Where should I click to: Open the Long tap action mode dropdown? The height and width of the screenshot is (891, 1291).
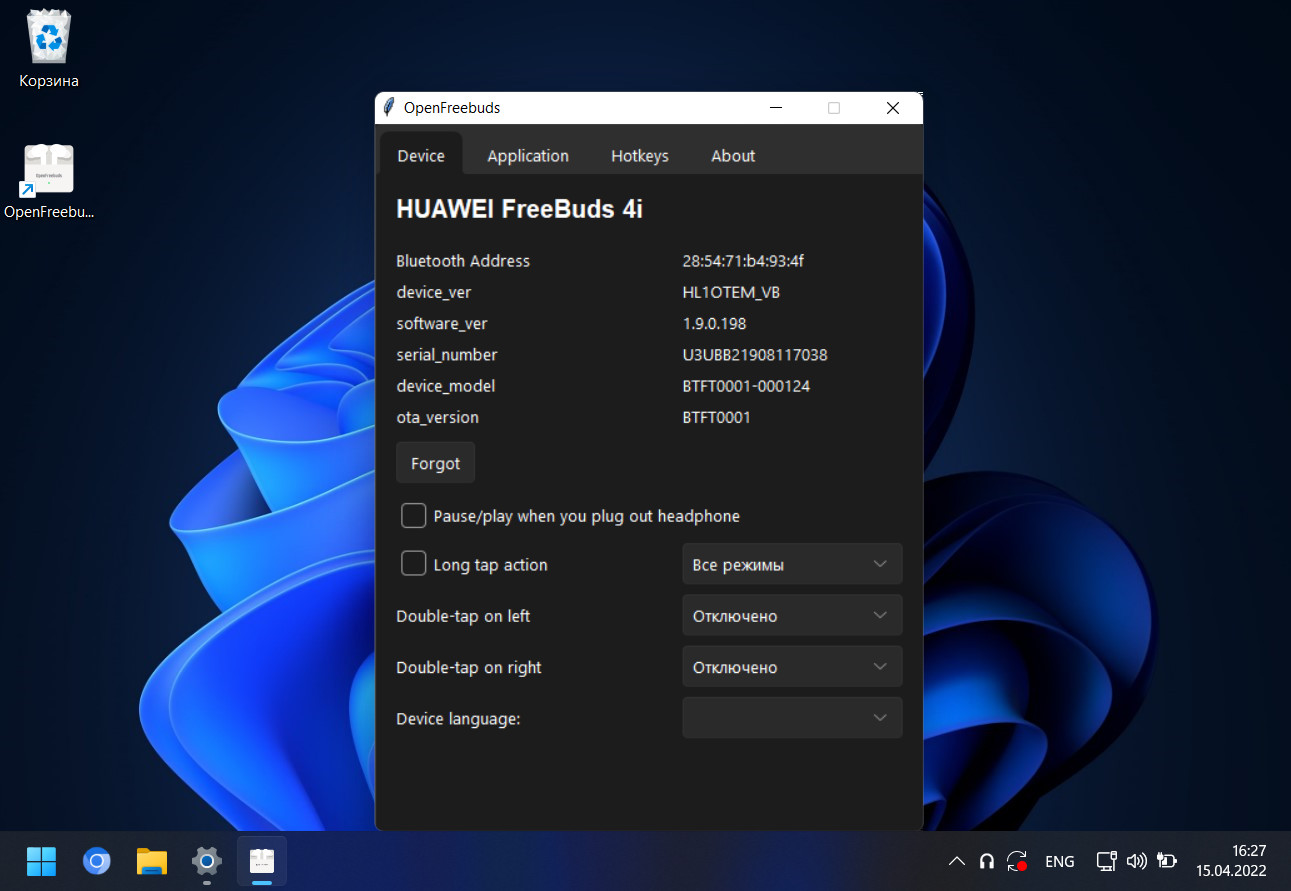tap(792, 564)
